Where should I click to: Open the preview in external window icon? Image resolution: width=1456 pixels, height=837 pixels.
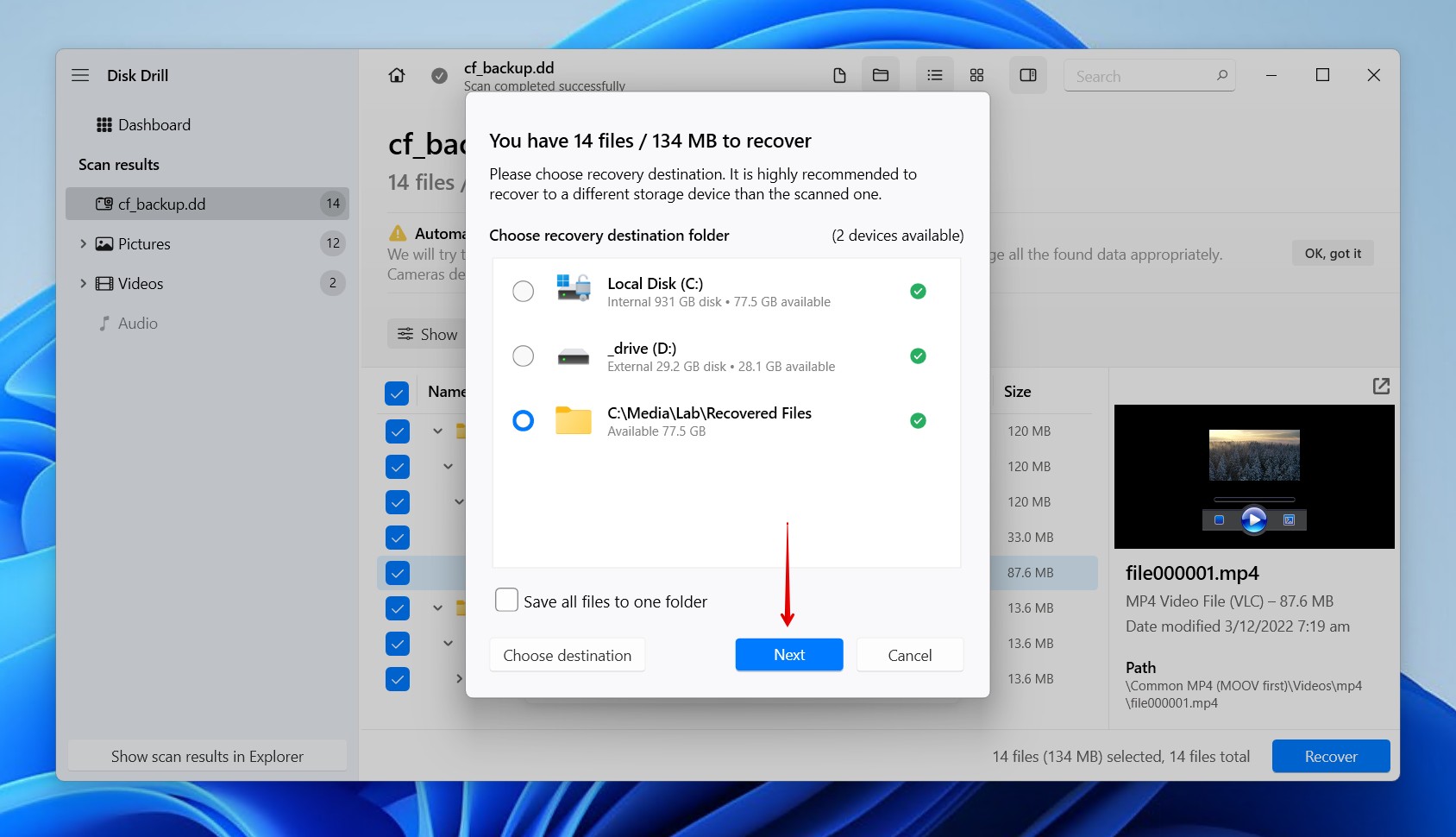1380,386
